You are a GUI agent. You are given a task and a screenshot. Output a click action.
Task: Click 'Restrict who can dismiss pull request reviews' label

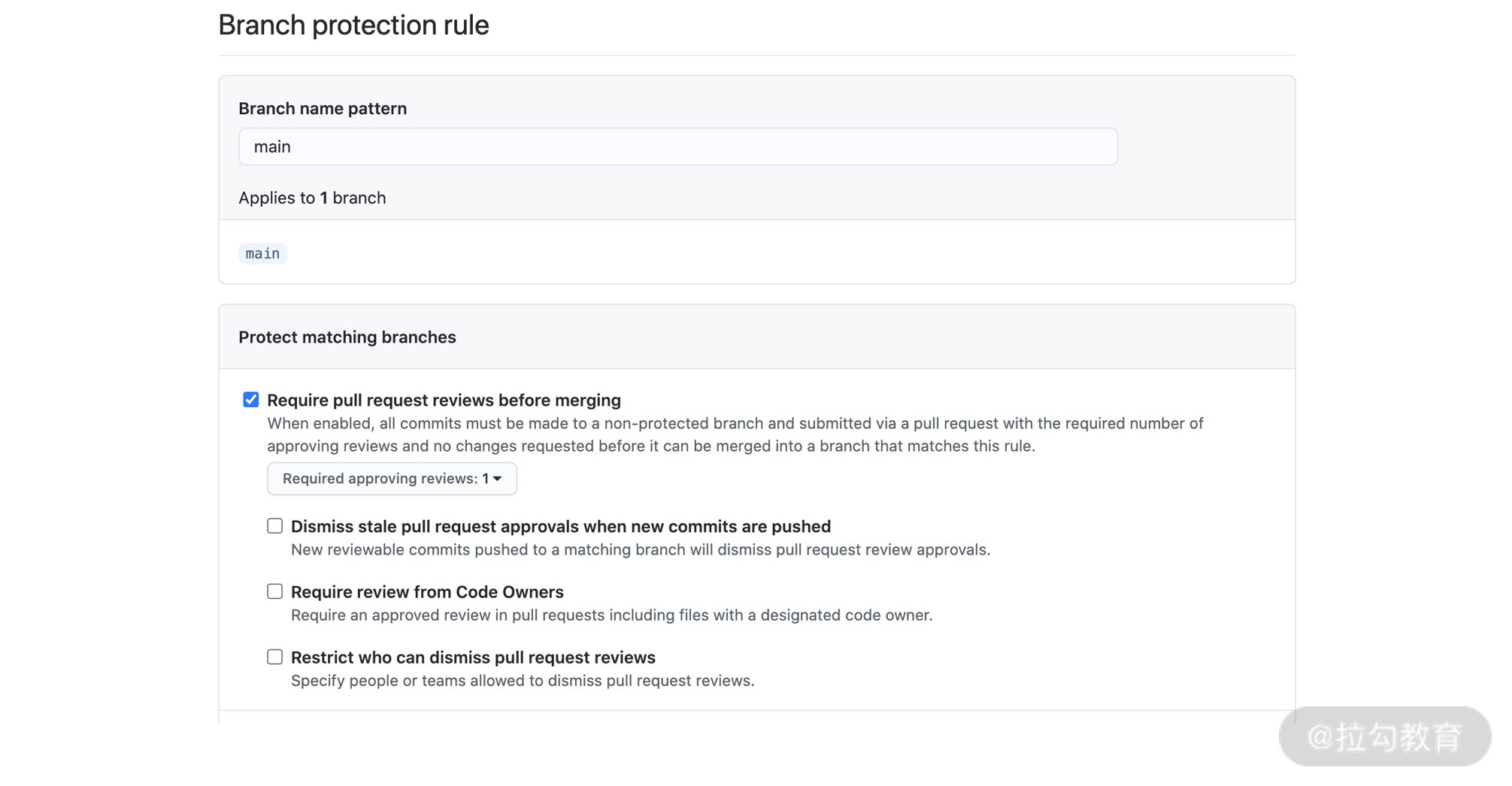(x=473, y=658)
